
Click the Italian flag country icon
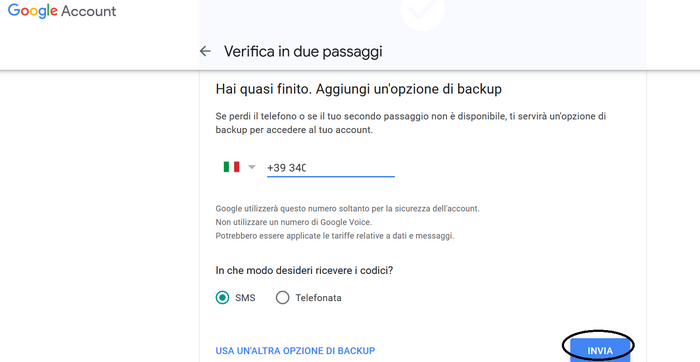pyautogui.click(x=231, y=167)
